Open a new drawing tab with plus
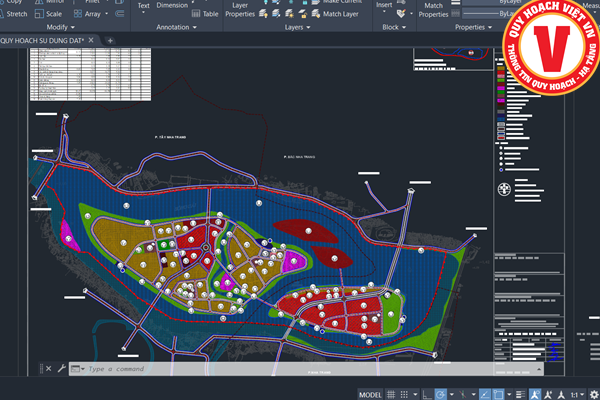Screen dimensions: 600x400 click(x=110, y=40)
